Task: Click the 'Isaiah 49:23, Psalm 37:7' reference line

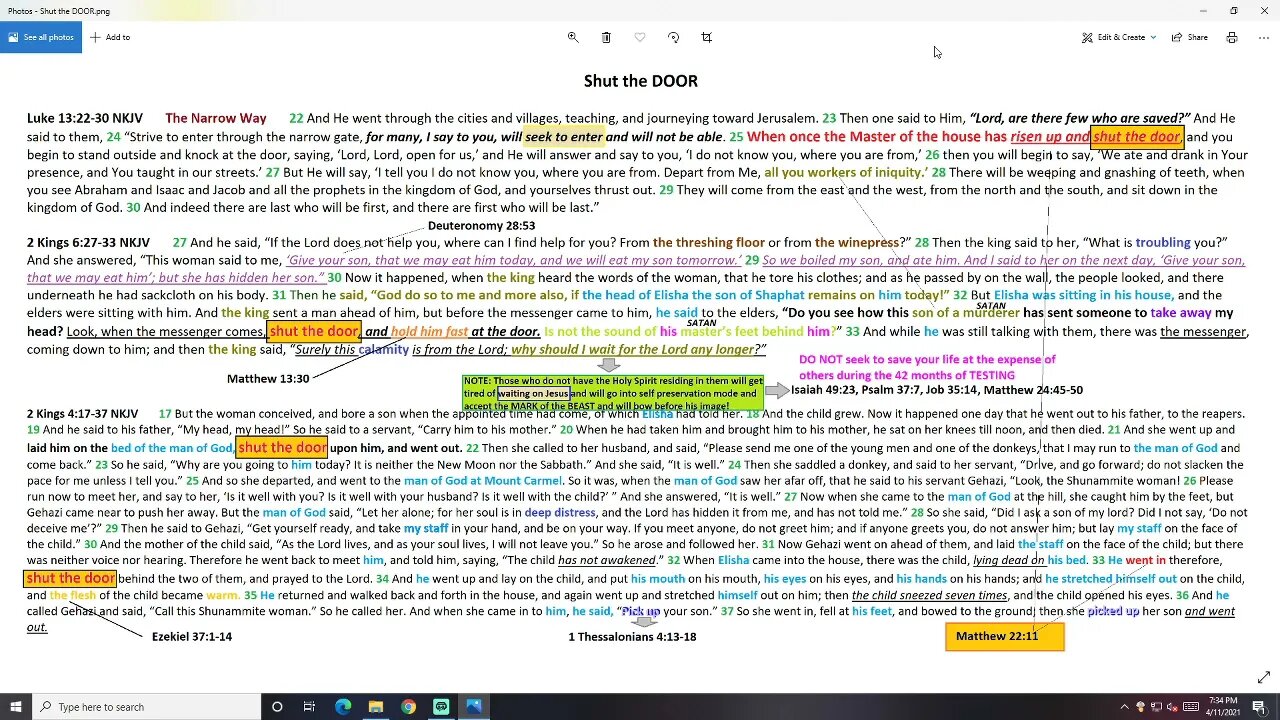Action: pos(937,390)
